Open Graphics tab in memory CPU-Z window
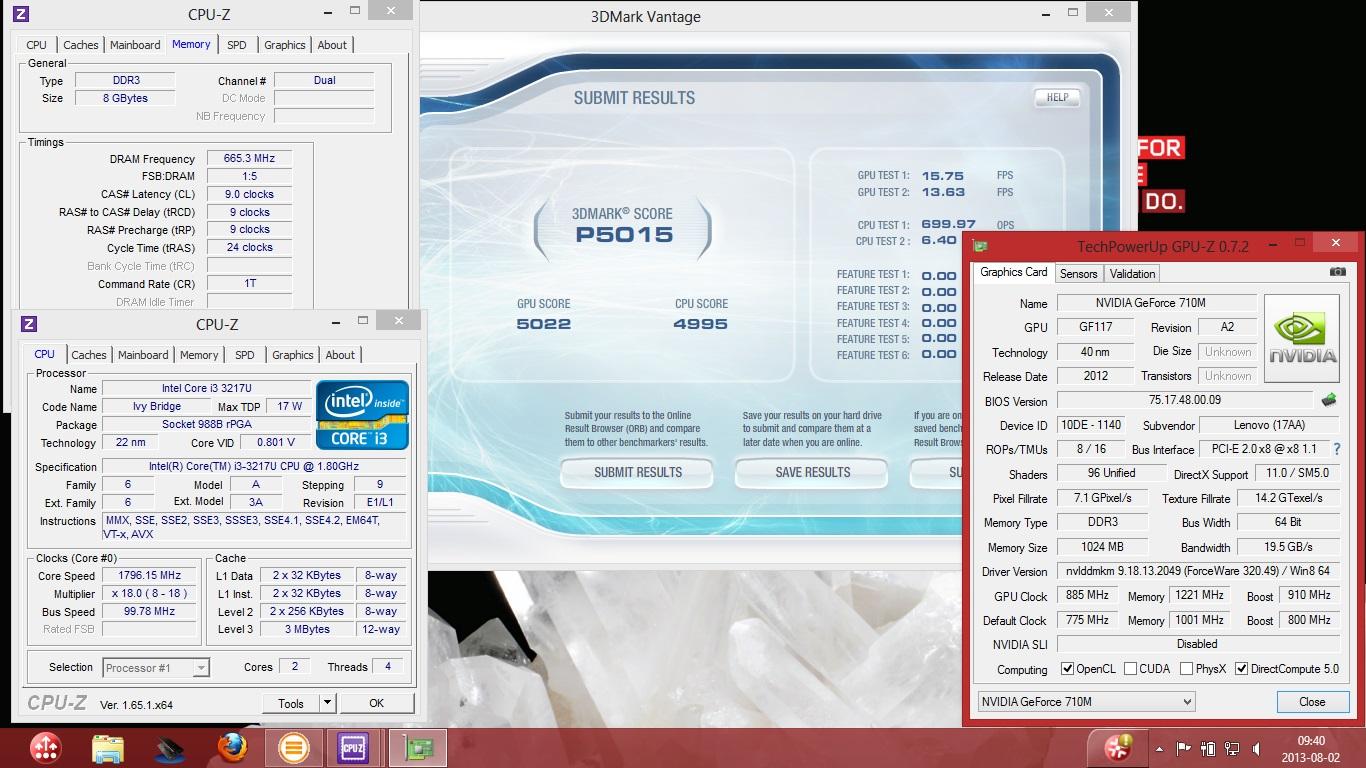 tap(284, 45)
